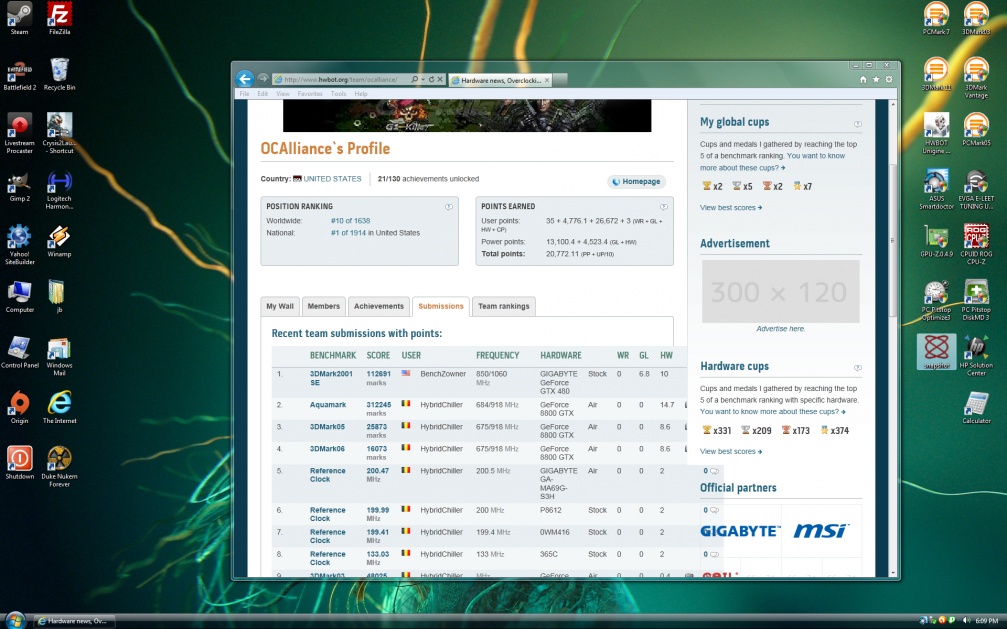The height and width of the screenshot is (629, 1007).
Task: Select the Achievements tab
Action: (378, 306)
